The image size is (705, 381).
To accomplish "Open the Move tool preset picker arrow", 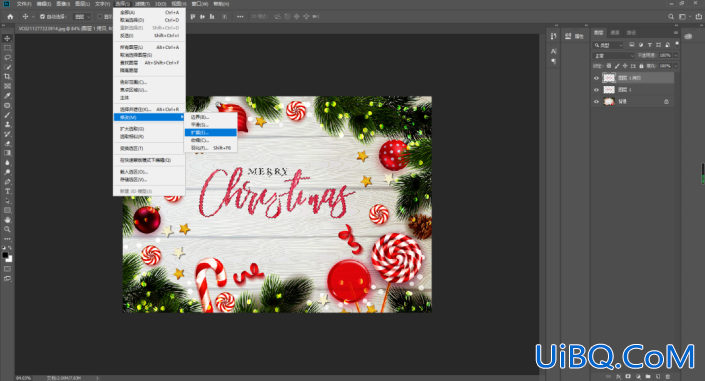I will point(33,17).
